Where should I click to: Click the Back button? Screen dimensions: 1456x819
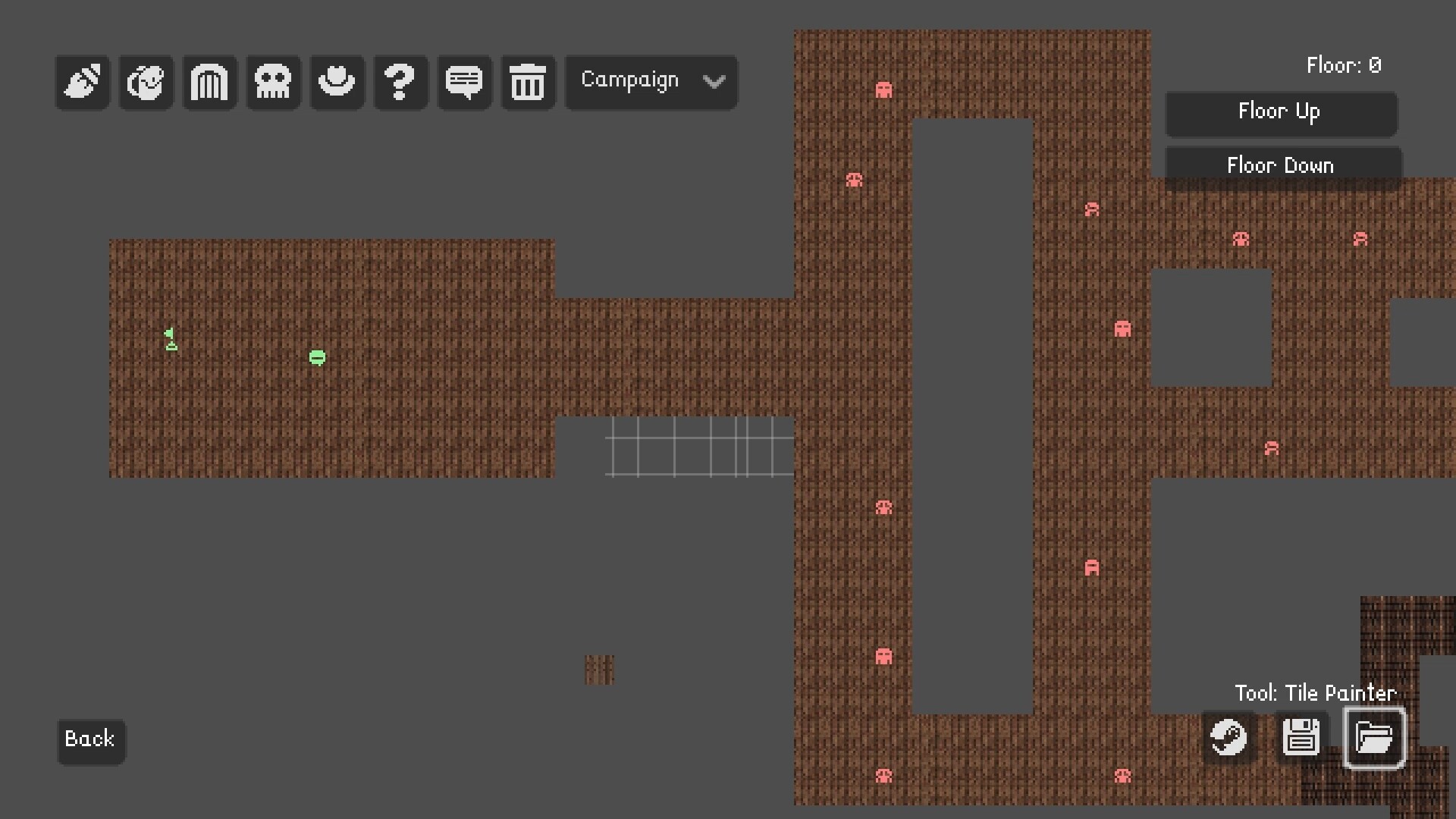90,739
